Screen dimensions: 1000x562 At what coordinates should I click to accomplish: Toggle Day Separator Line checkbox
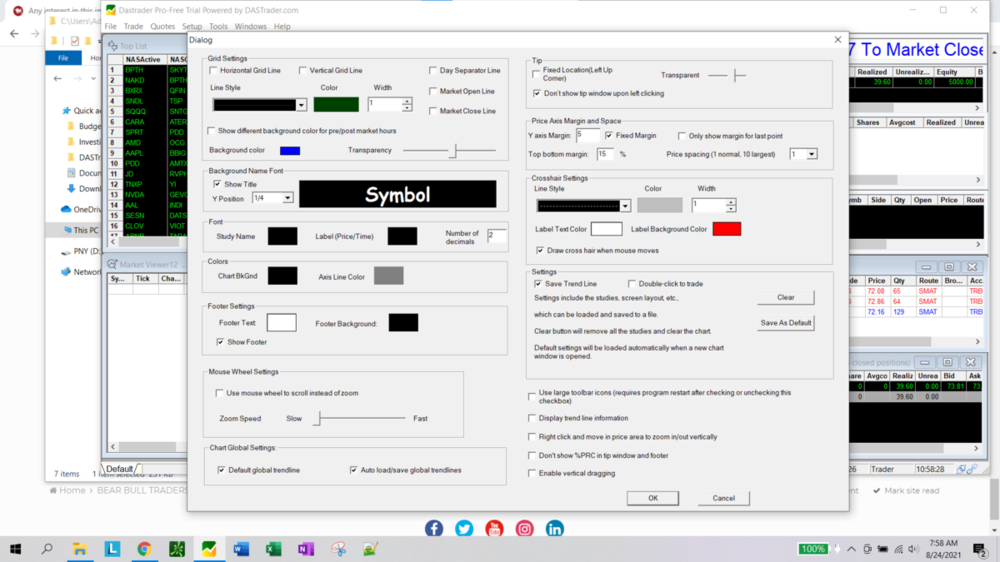433,70
